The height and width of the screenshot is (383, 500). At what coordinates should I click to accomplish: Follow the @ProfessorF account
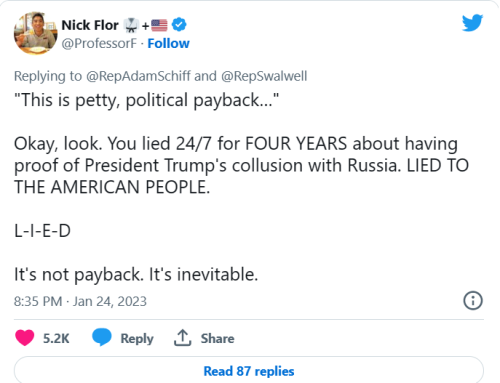[168, 43]
